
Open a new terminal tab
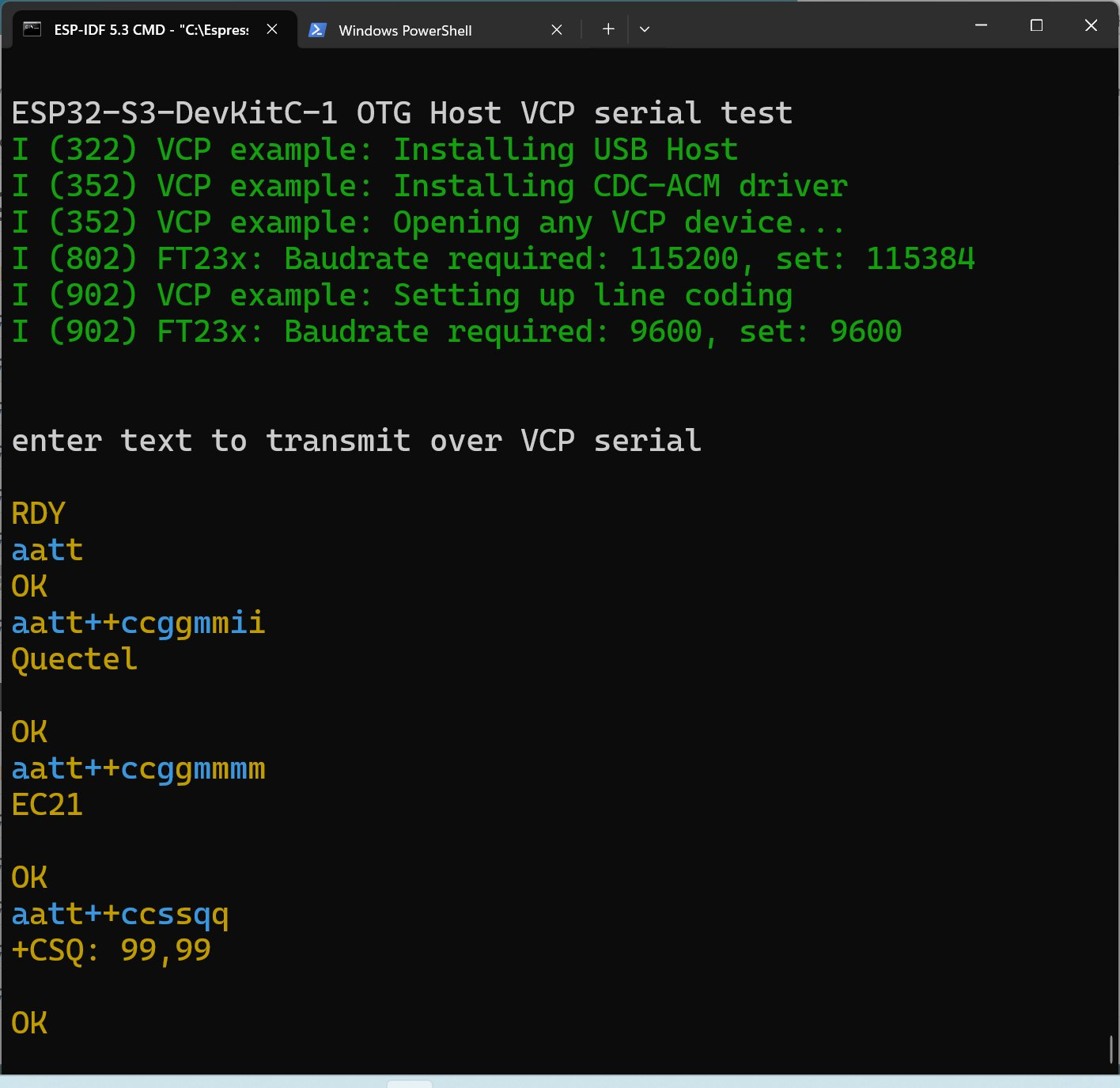pyautogui.click(x=608, y=29)
